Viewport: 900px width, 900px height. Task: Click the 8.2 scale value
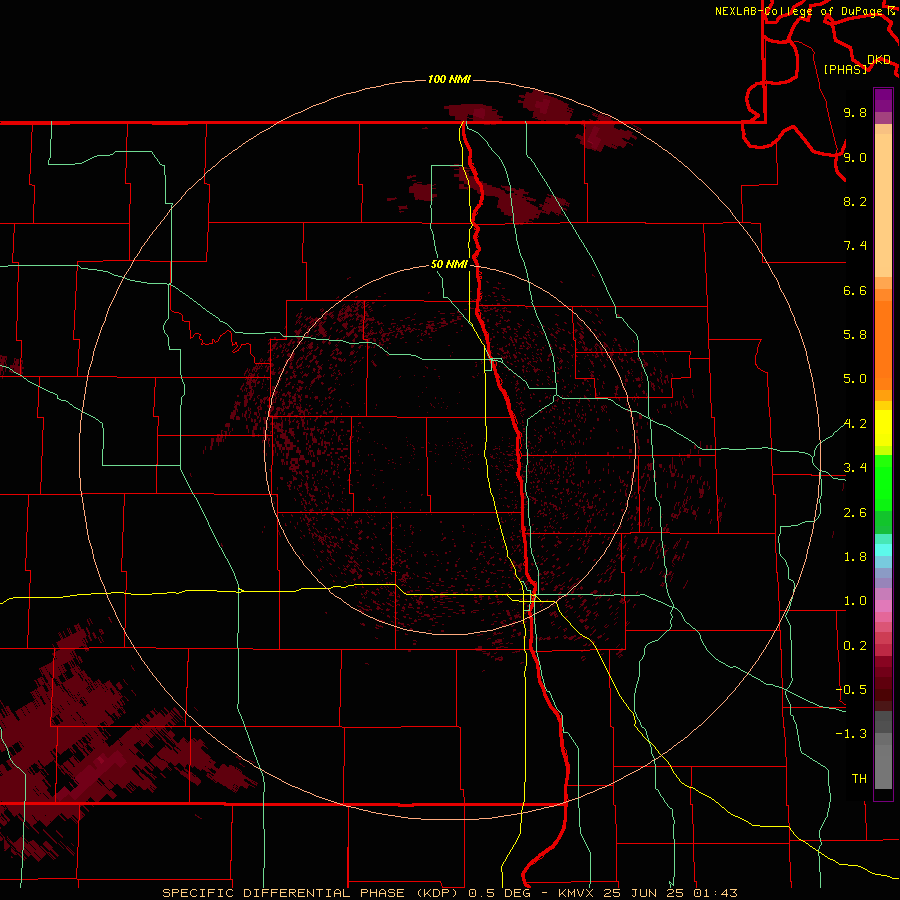[x=855, y=201]
